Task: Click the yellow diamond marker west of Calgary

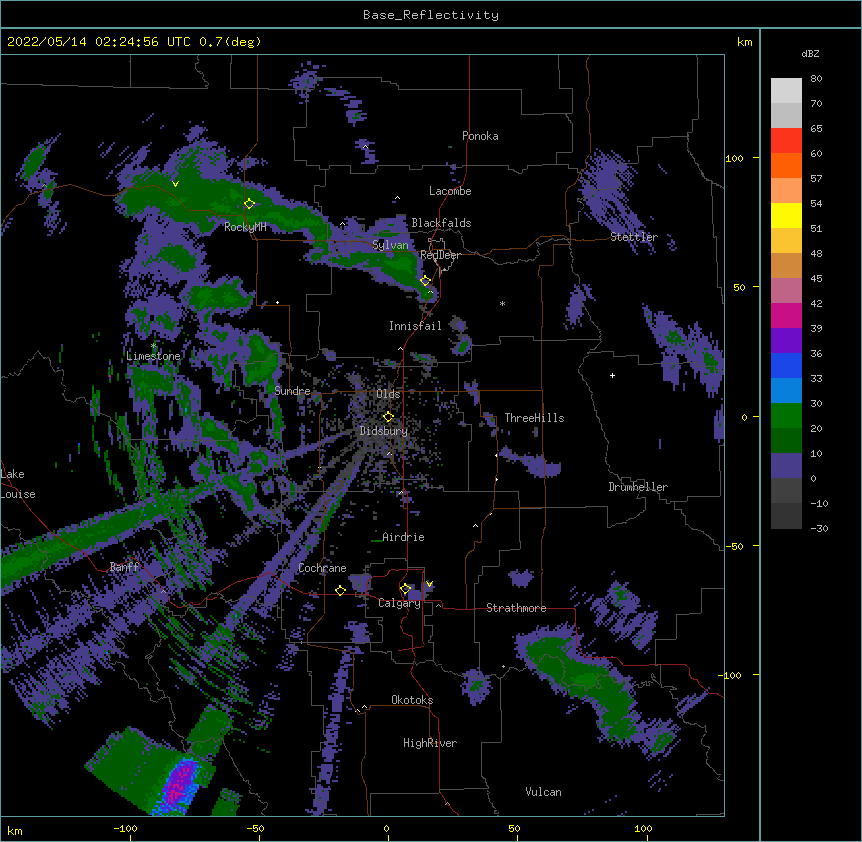Action: tap(340, 590)
